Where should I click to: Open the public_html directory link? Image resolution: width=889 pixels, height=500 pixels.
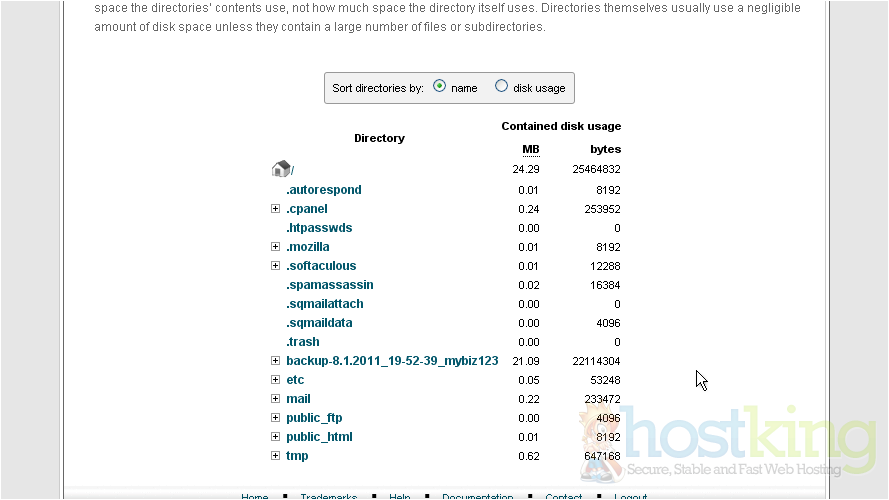pyautogui.click(x=319, y=437)
